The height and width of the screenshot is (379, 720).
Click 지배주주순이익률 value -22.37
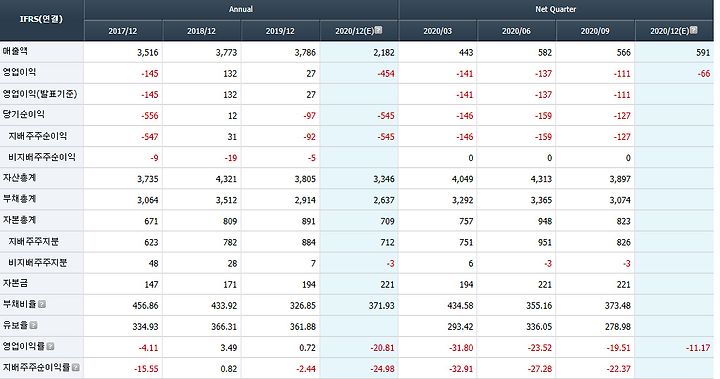click(619, 369)
